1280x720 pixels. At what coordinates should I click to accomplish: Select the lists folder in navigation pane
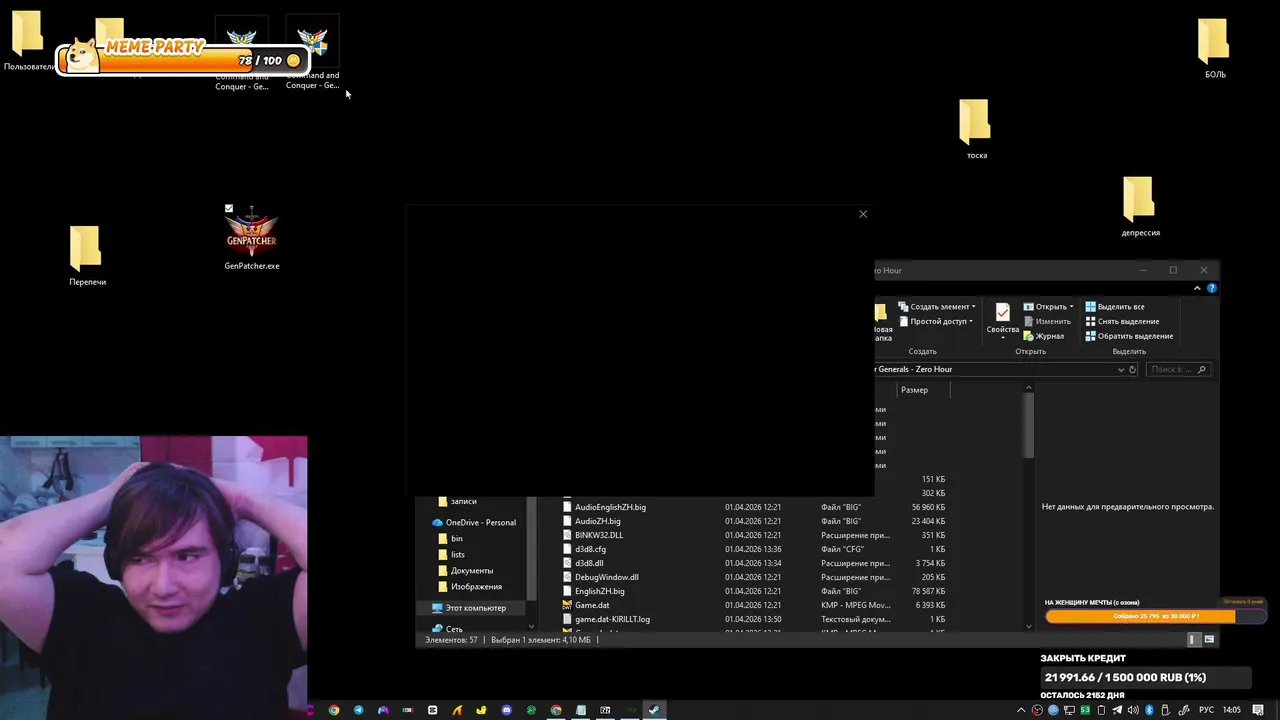[x=451, y=554]
